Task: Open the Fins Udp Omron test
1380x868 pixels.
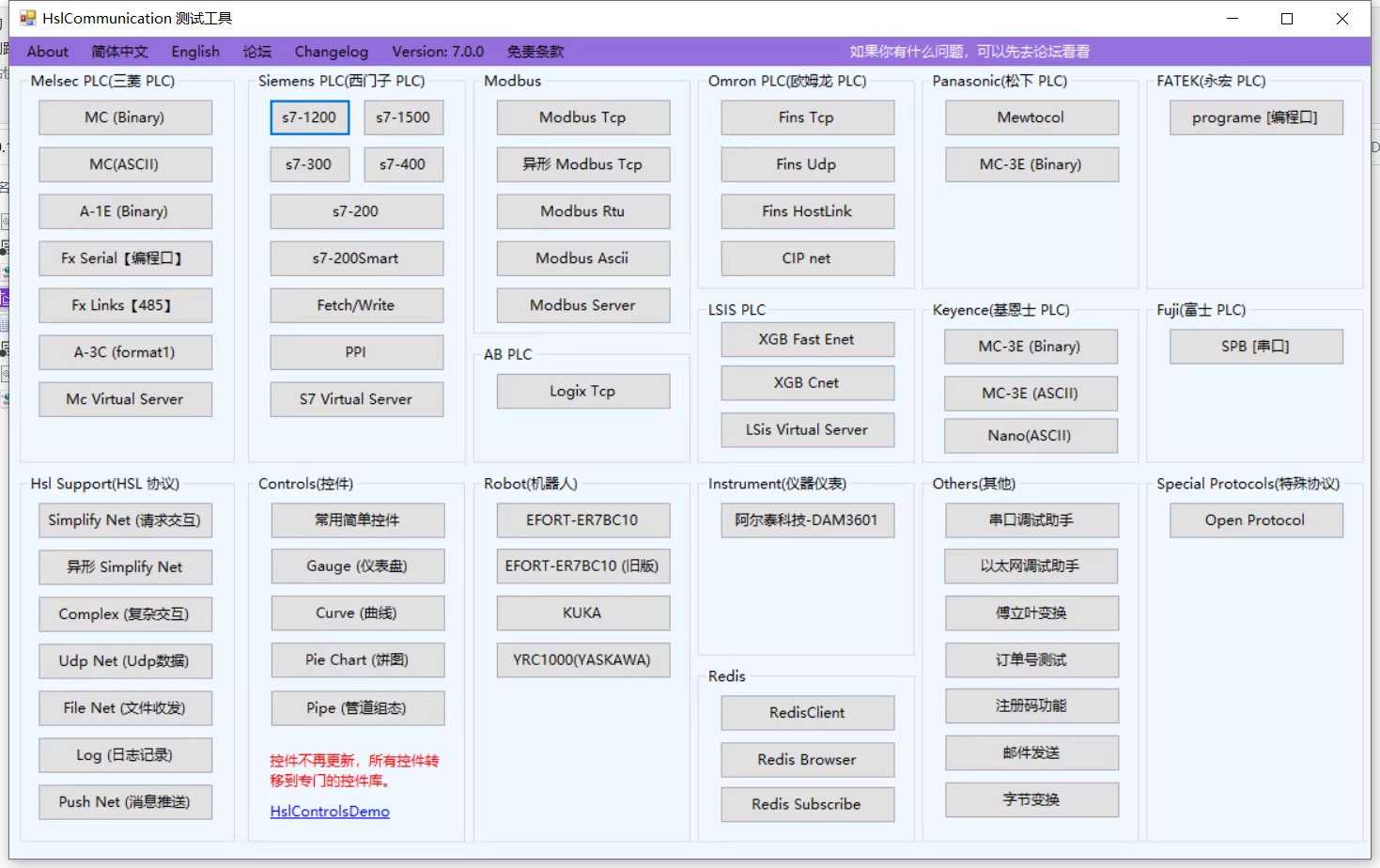Action: 806,164
